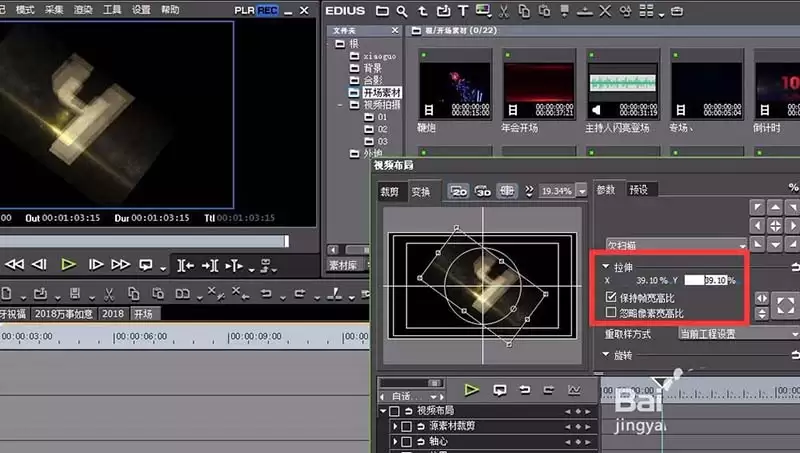Viewport: 800px width, 453px height.
Task: Switch to 3D mode icon
Action: coord(482,191)
